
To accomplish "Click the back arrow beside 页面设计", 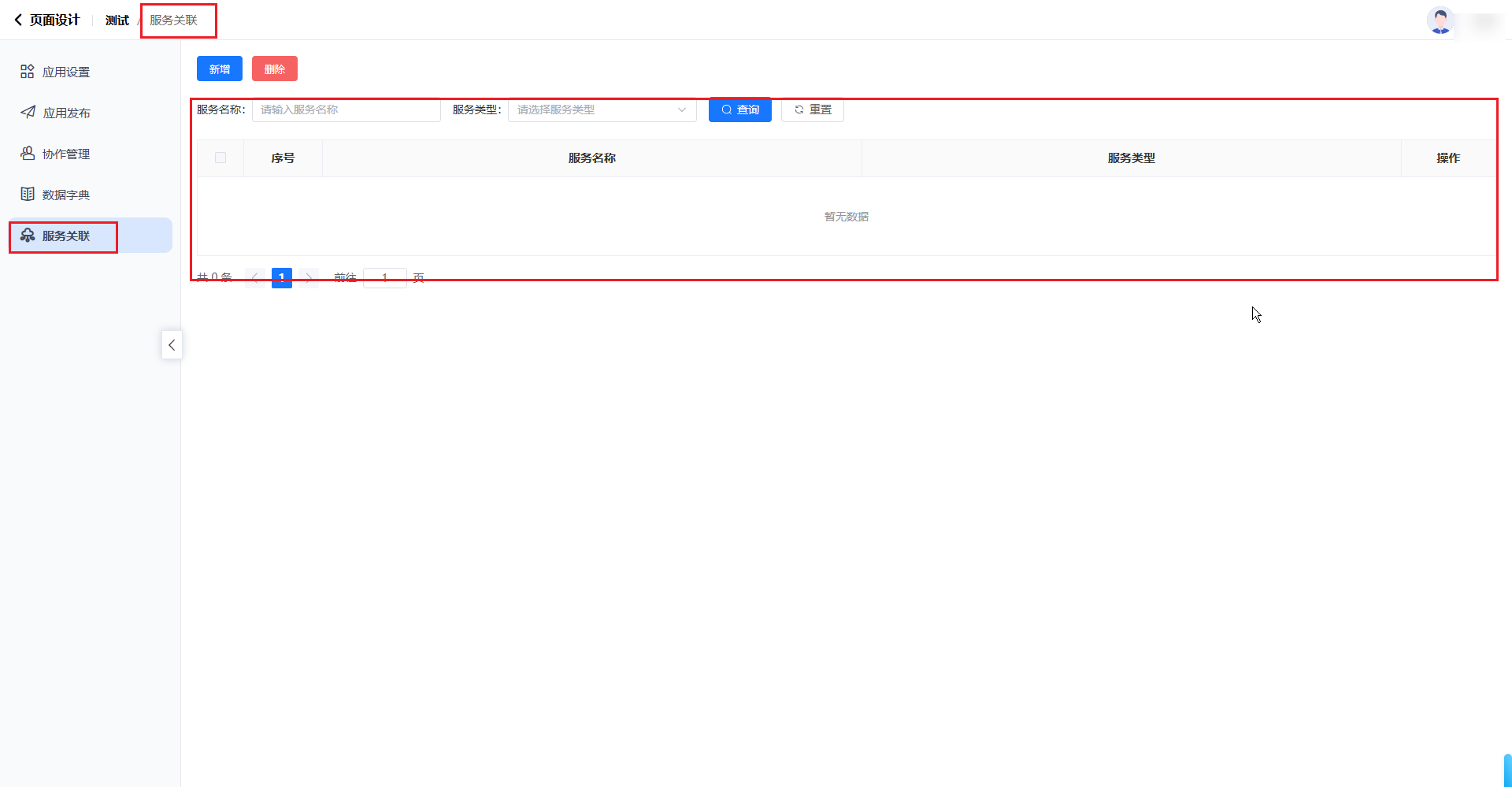I will (18, 20).
